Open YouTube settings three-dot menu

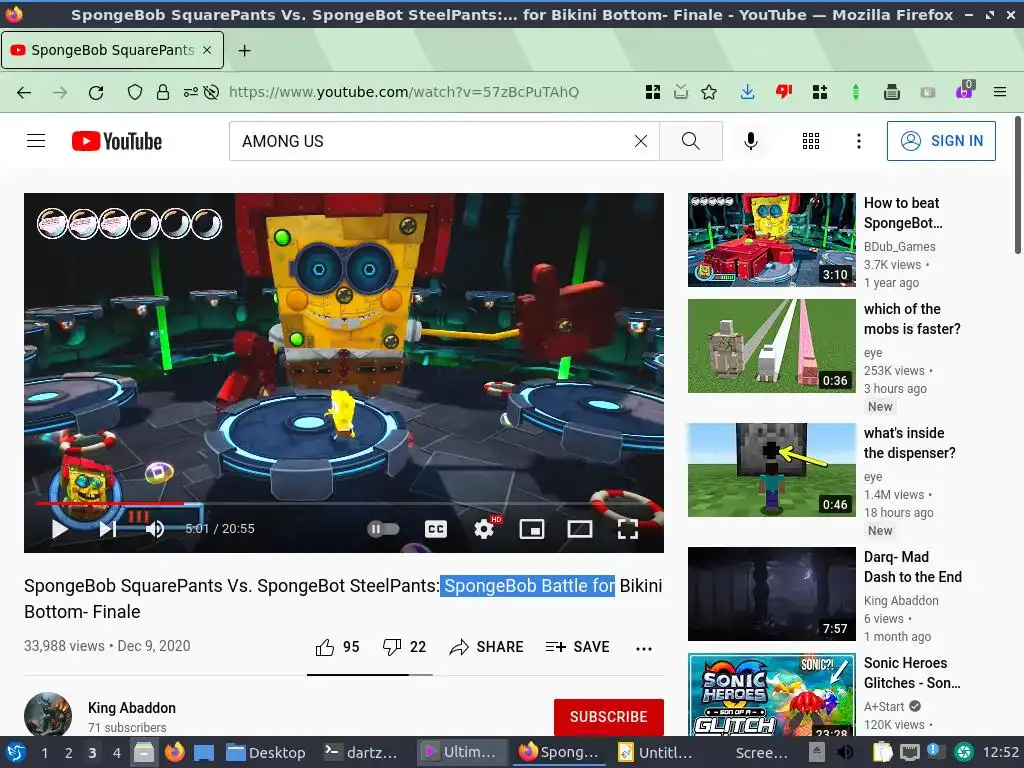pyautogui.click(x=859, y=141)
